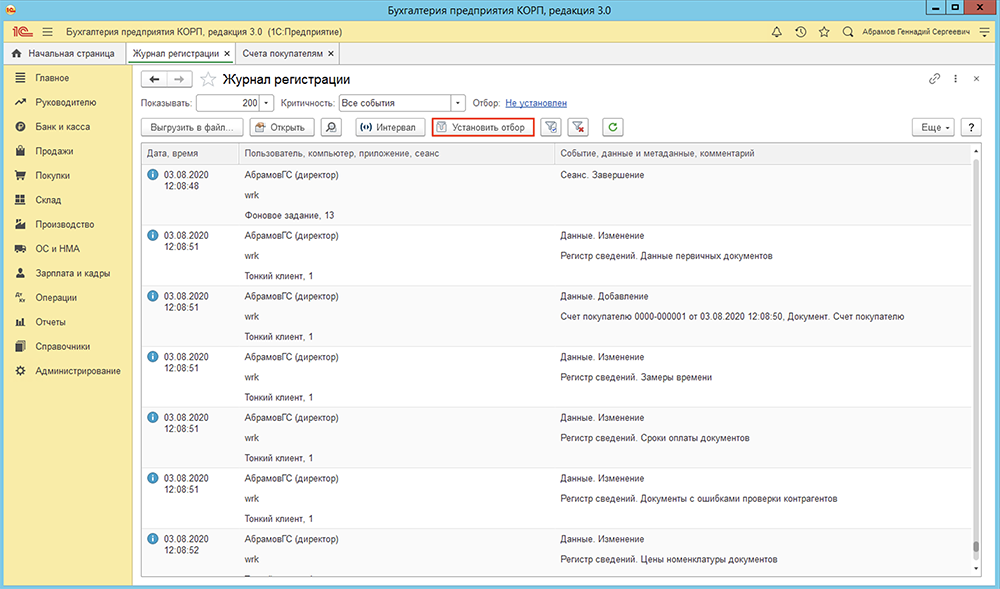This screenshot has width=1000, height=589.
Task: Open the history clock icon
Action: click(x=800, y=32)
